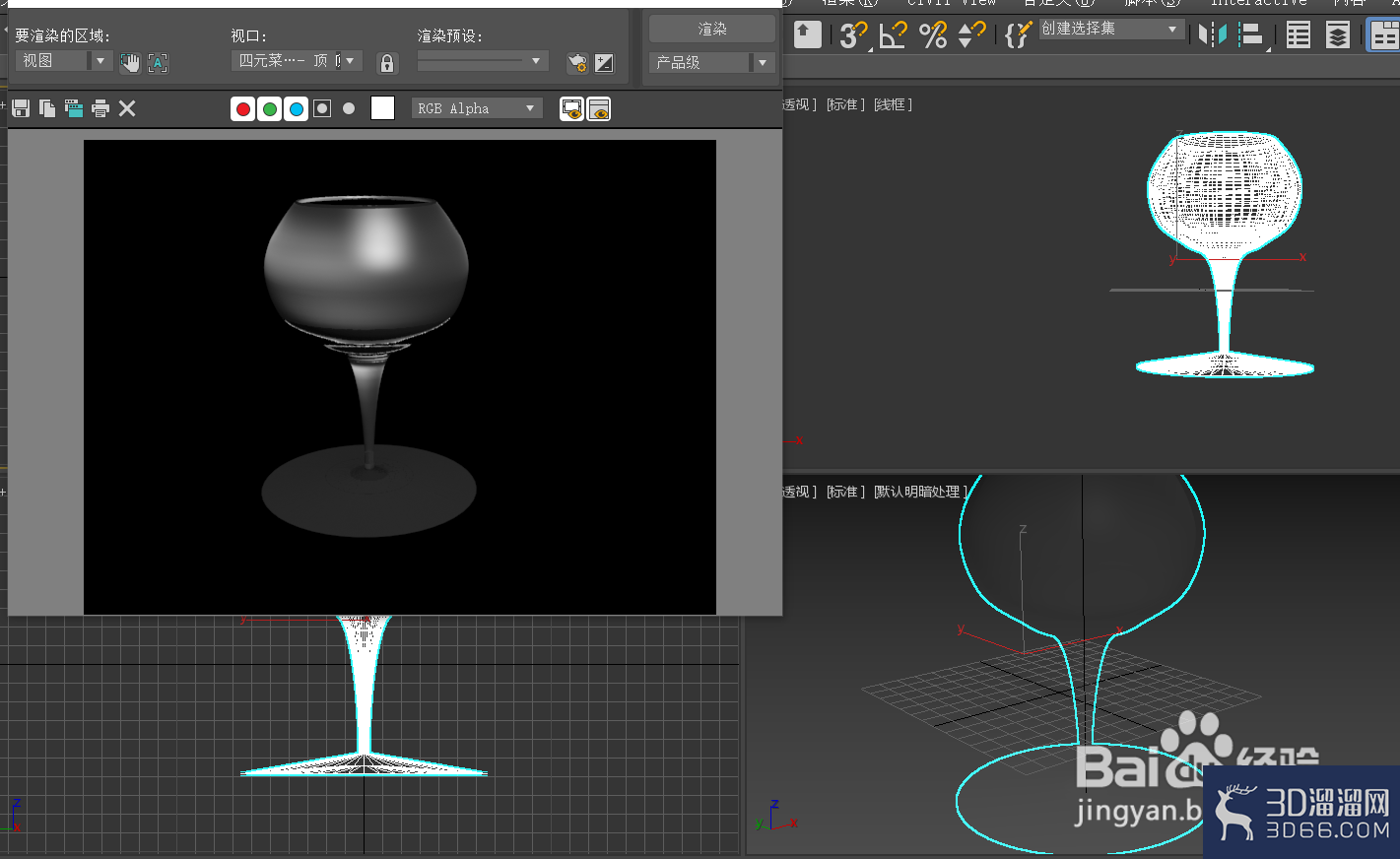1400x859 pixels.
Task: Print the rendered image
Action: (100, 108)
